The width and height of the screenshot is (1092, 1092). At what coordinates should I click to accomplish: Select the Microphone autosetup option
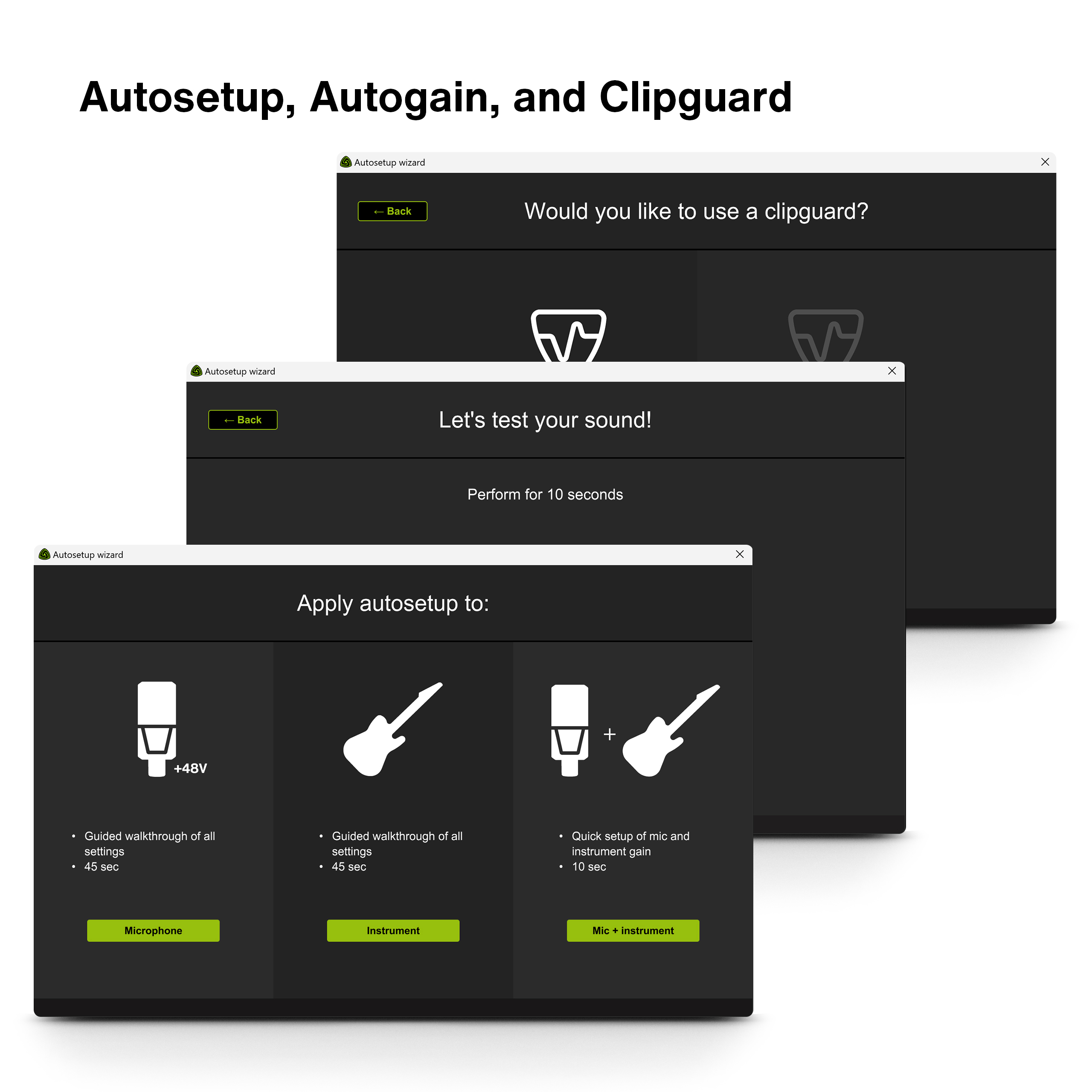point(153,930)
